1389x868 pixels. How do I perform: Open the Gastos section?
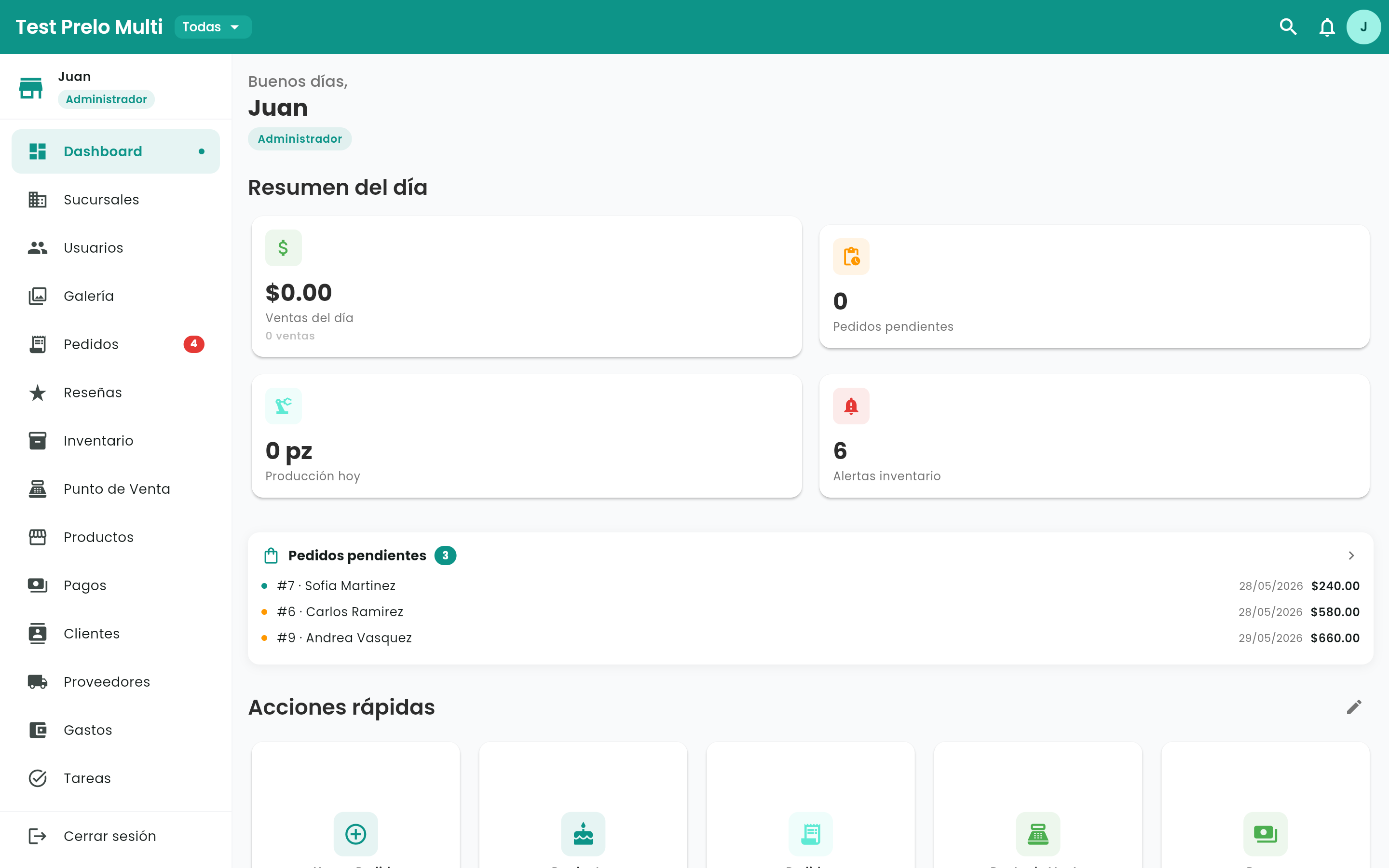coord(115,730)
